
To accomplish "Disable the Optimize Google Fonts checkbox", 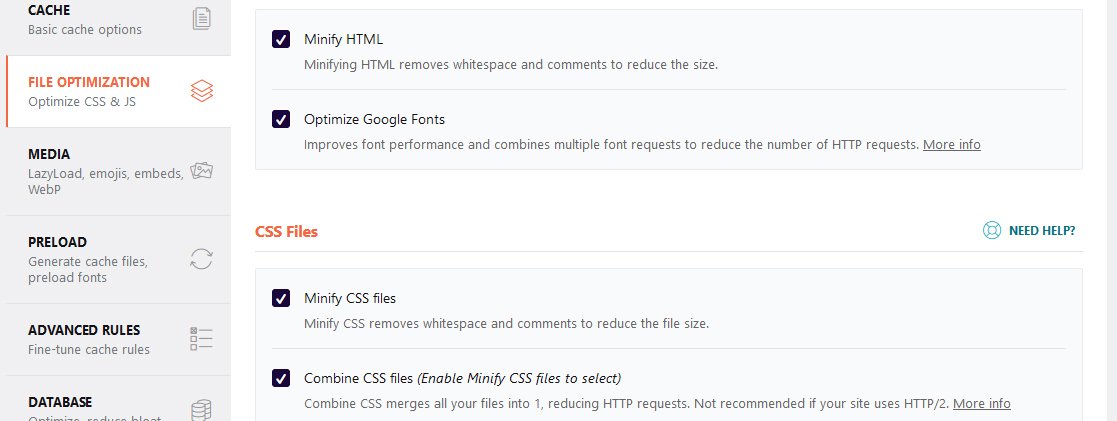I will pyautogui.click(x=281, y=119).
